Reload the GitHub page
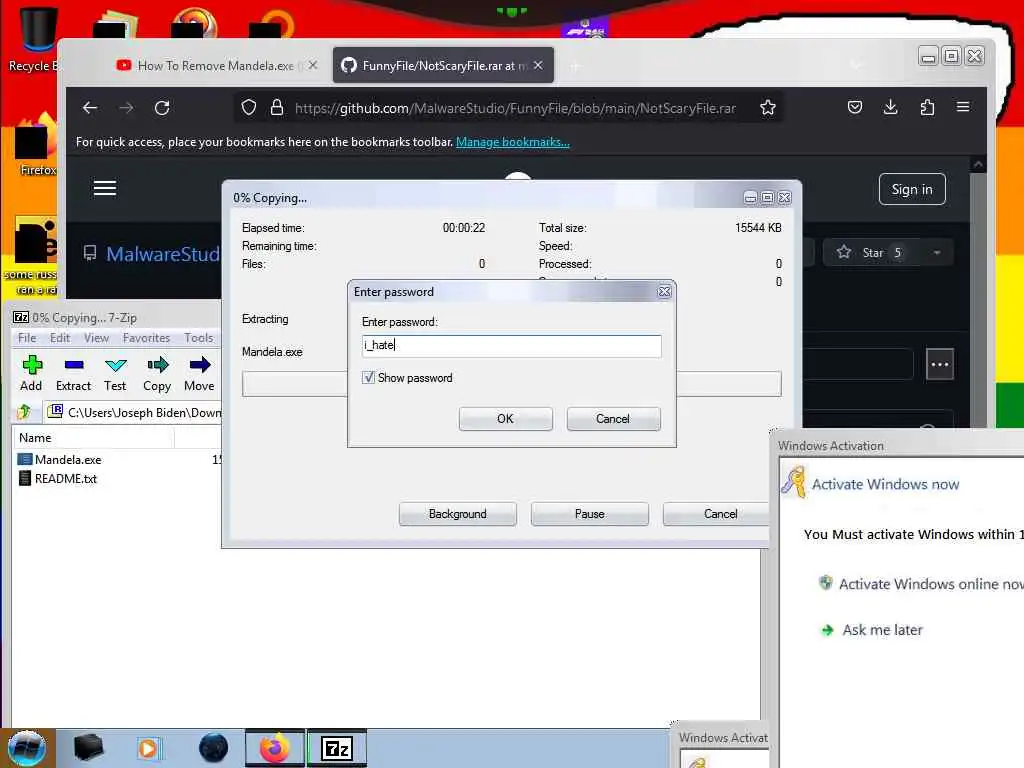1024x768 pixels. 162,108
